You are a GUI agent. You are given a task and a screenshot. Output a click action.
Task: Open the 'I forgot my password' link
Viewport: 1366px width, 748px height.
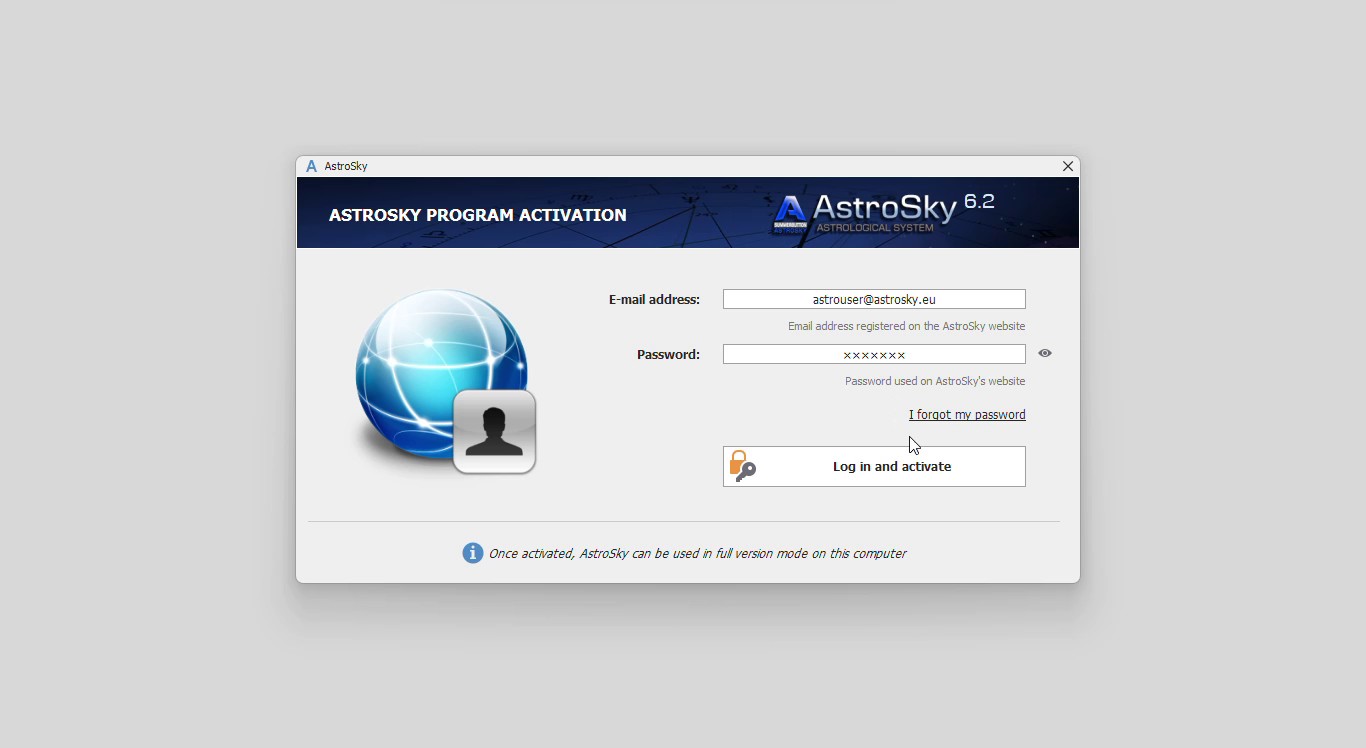pos(967,415)
